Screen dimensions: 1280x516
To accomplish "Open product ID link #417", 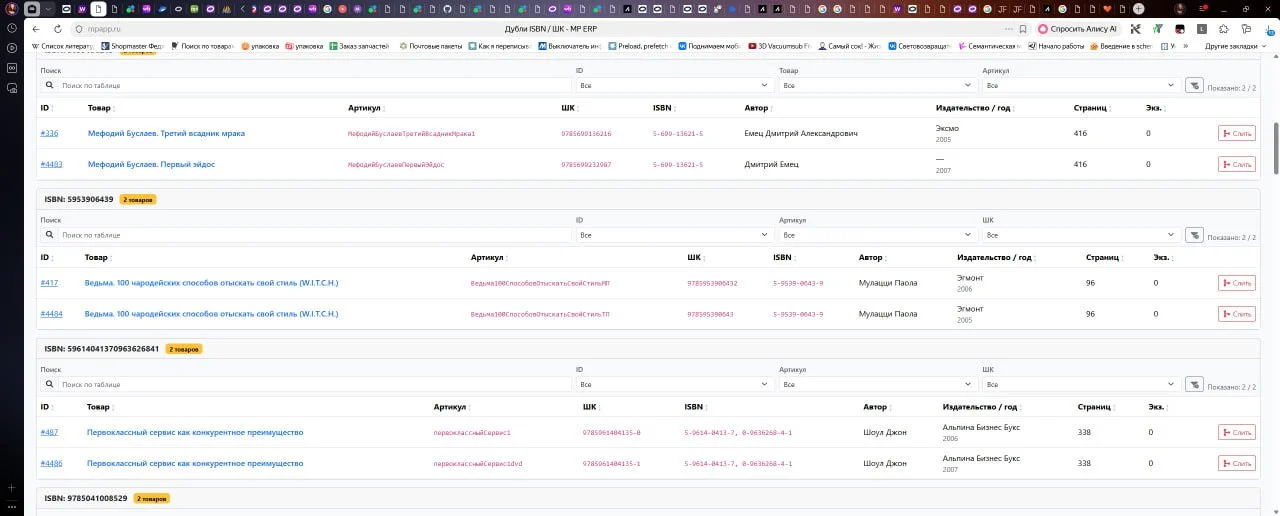I will click(49, 283).
